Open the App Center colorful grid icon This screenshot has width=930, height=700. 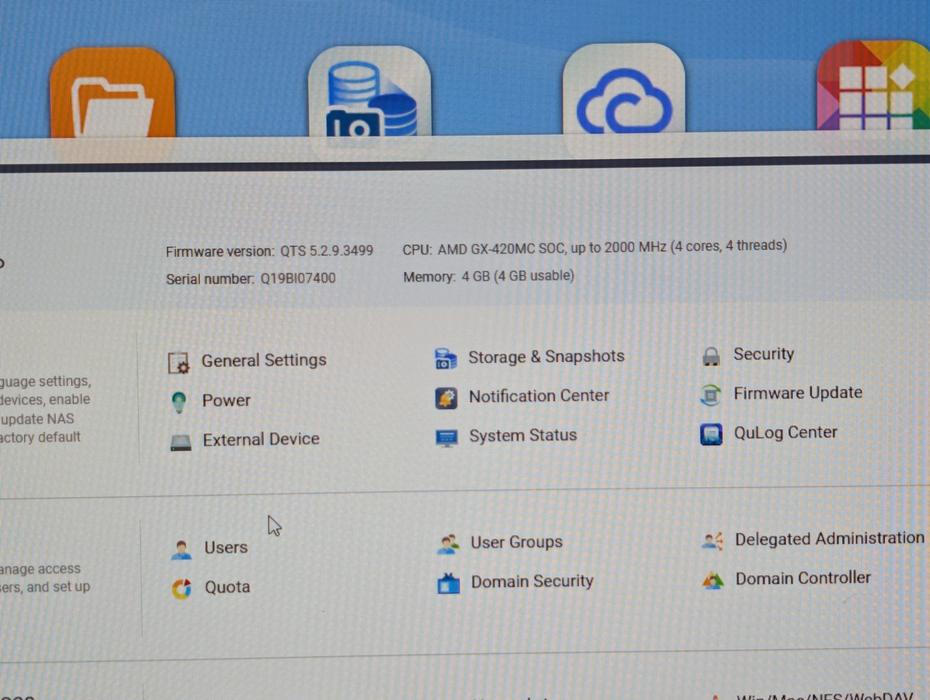point(873,85)
